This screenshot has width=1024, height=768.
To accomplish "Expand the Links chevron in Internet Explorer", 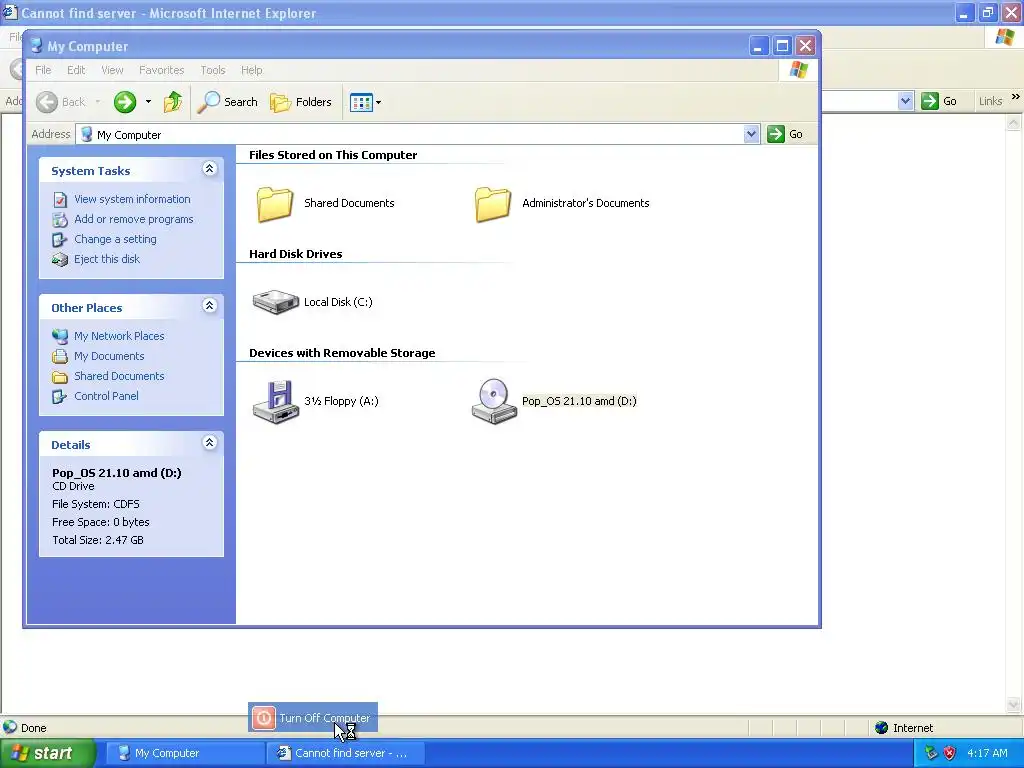I will (x=1016, y=97).
